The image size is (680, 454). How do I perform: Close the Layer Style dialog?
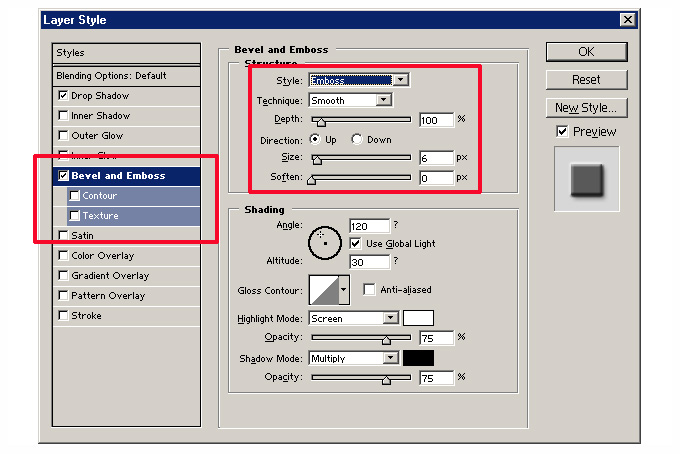pyautogui.click(x=627, y=20)
